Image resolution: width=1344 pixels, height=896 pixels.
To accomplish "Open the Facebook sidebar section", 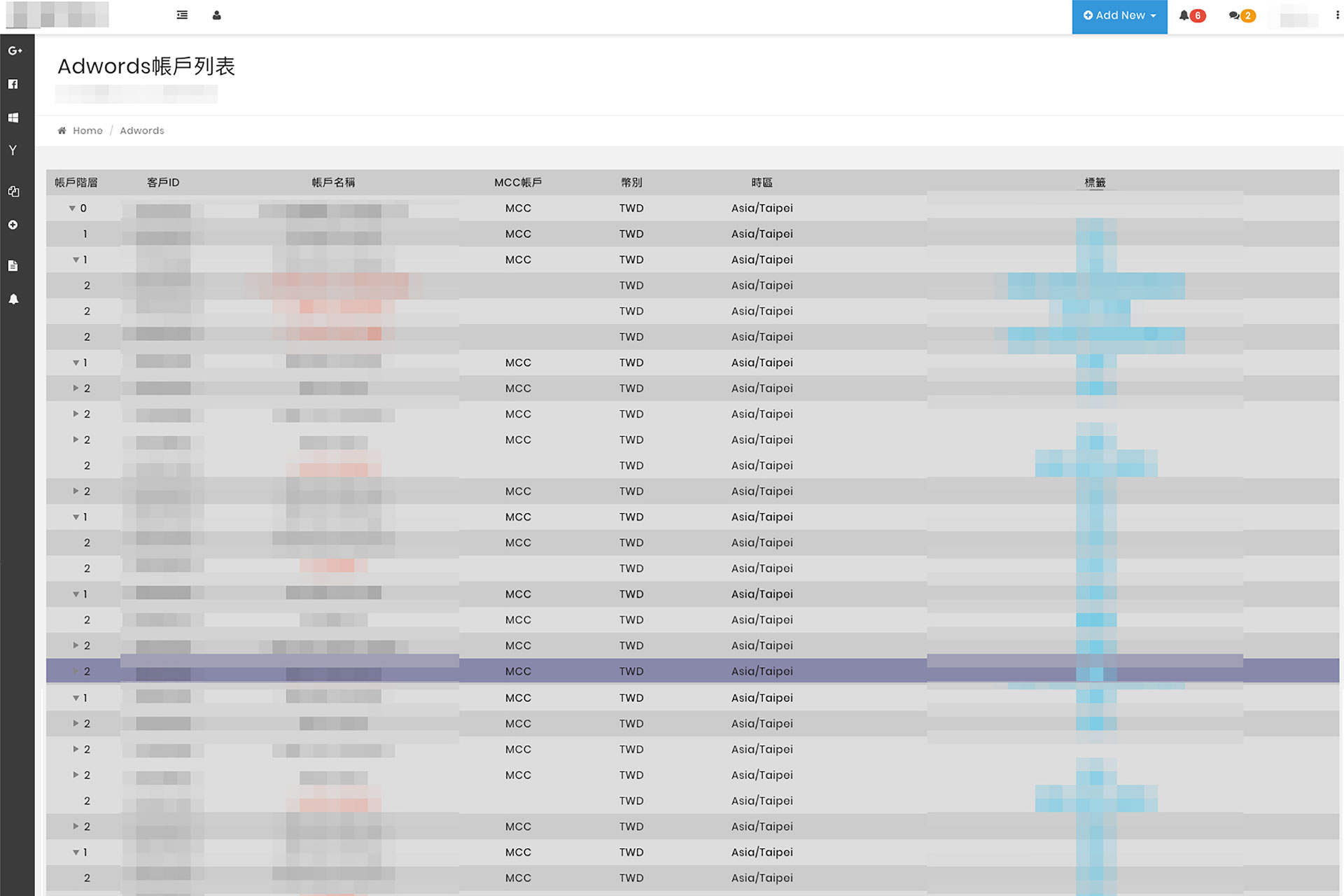I will 13,84.
